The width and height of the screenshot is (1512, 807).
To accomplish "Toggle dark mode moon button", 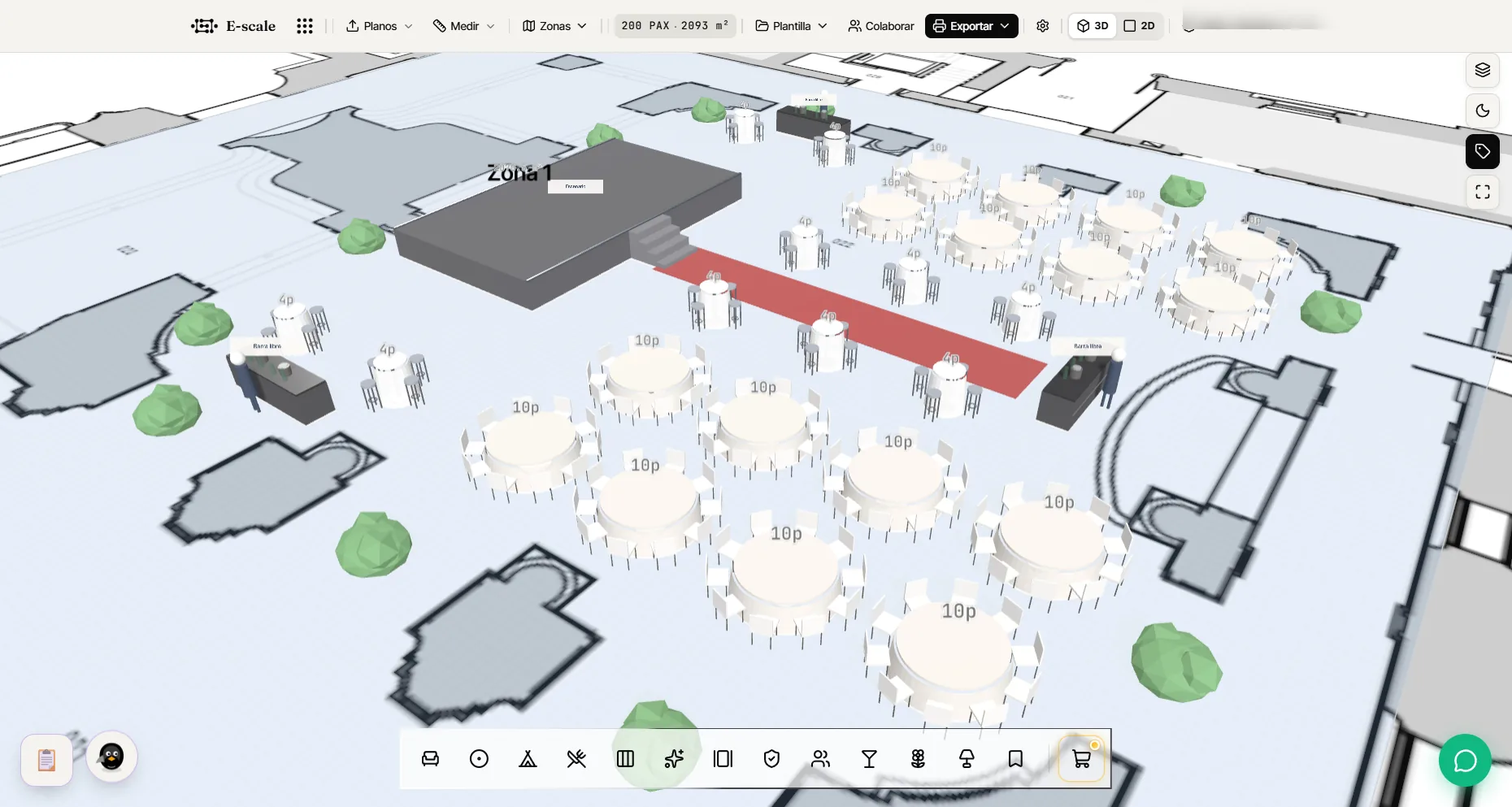I will pos(1483,111).
